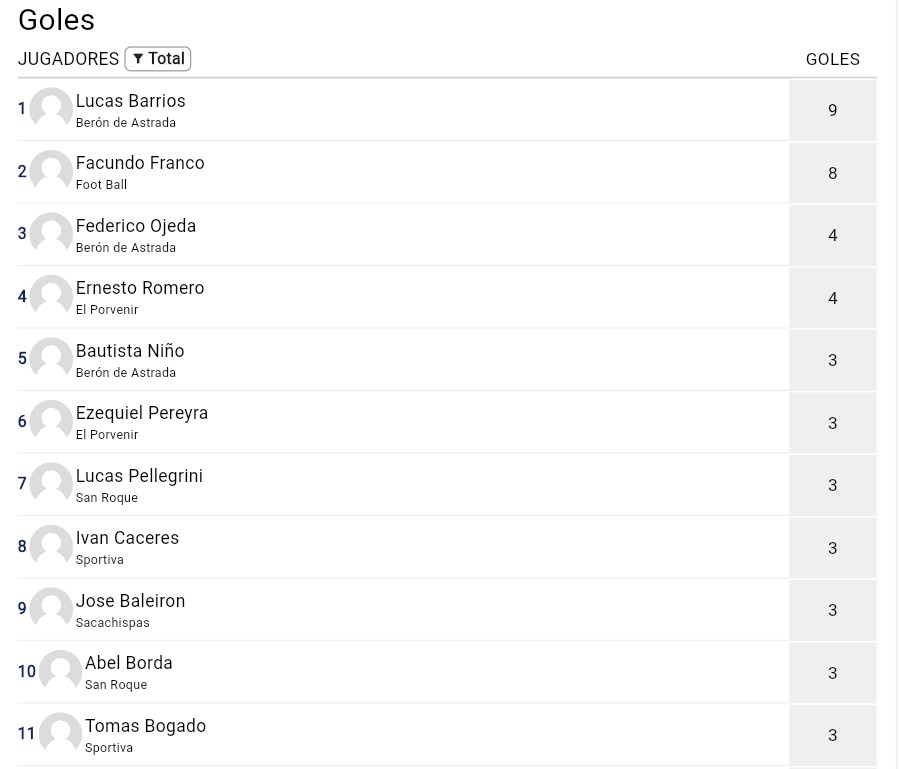
Task: Click Ezequiel Pereyra's profile avatar
Action: [51, 421]
